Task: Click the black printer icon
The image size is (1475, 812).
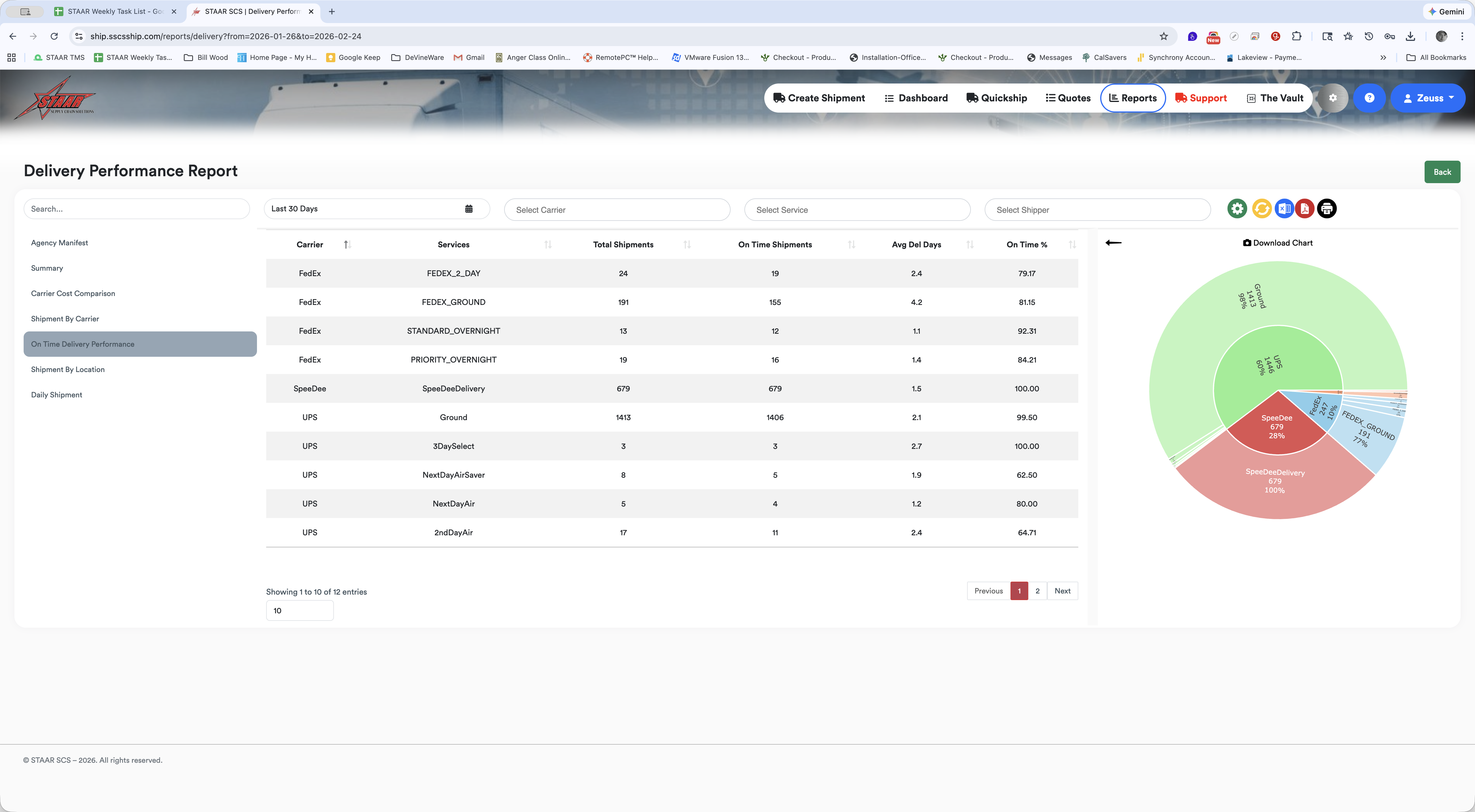Action: tap(1327, 209)
